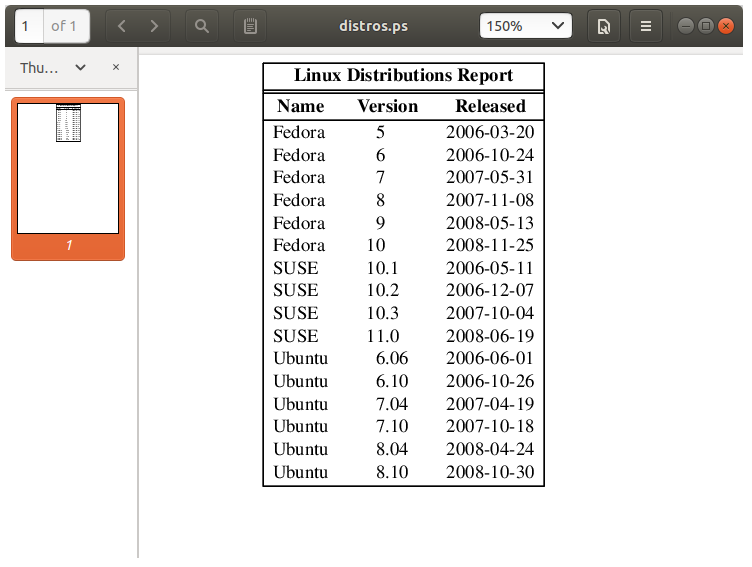Click SUSE version 11.0
The width and height of the screenshot is (752, 567).
[383, 336]
